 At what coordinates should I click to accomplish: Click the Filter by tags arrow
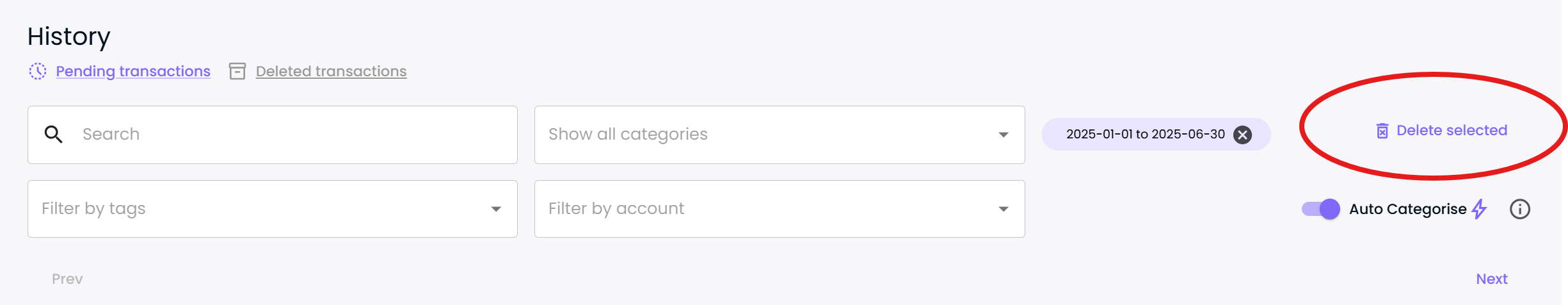click(496, 209)
